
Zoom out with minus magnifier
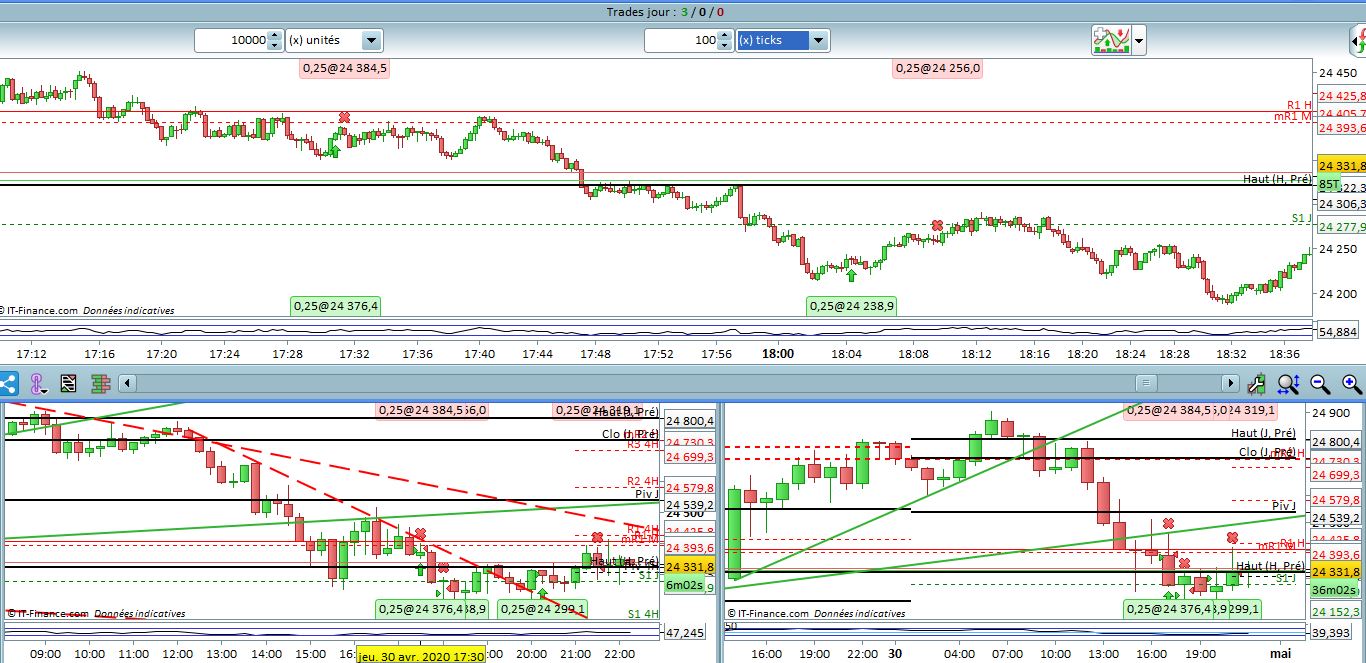click(1320, 383)
